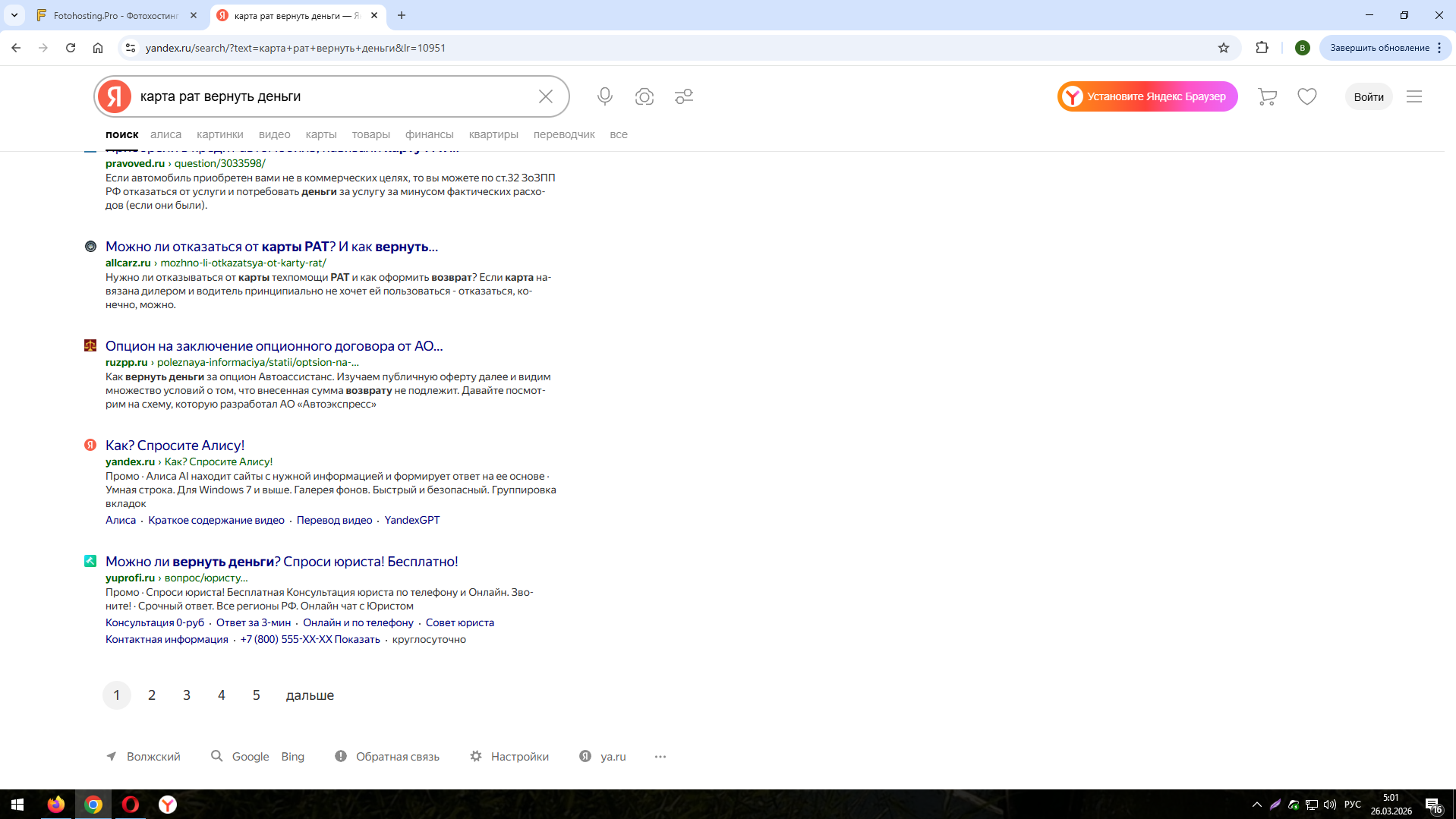Open the Как? Спросите Алису! result
The image size is (1456, 819).
[175, 446]
